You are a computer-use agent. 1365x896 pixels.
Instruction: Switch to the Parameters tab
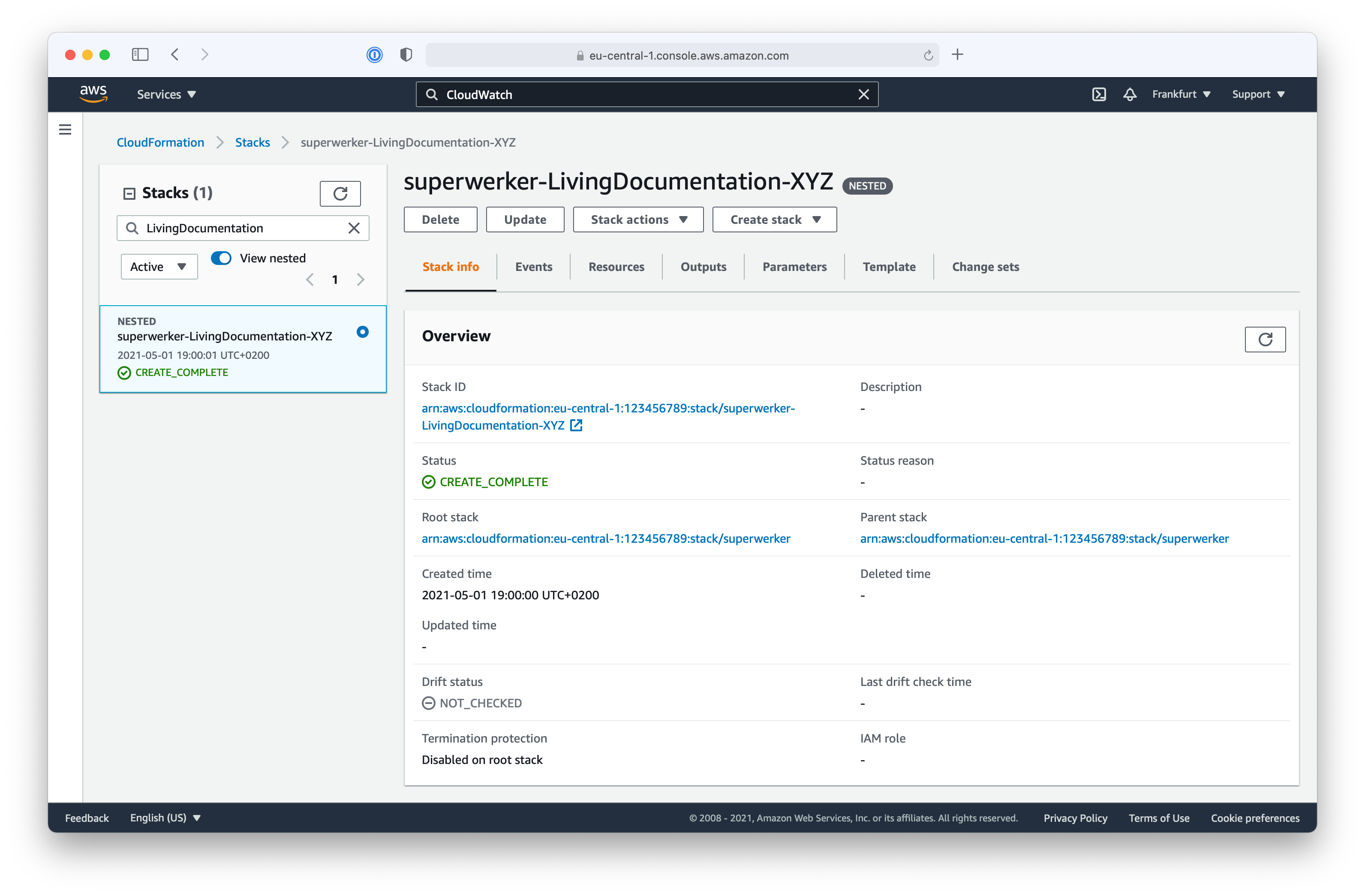pos(794,267)
